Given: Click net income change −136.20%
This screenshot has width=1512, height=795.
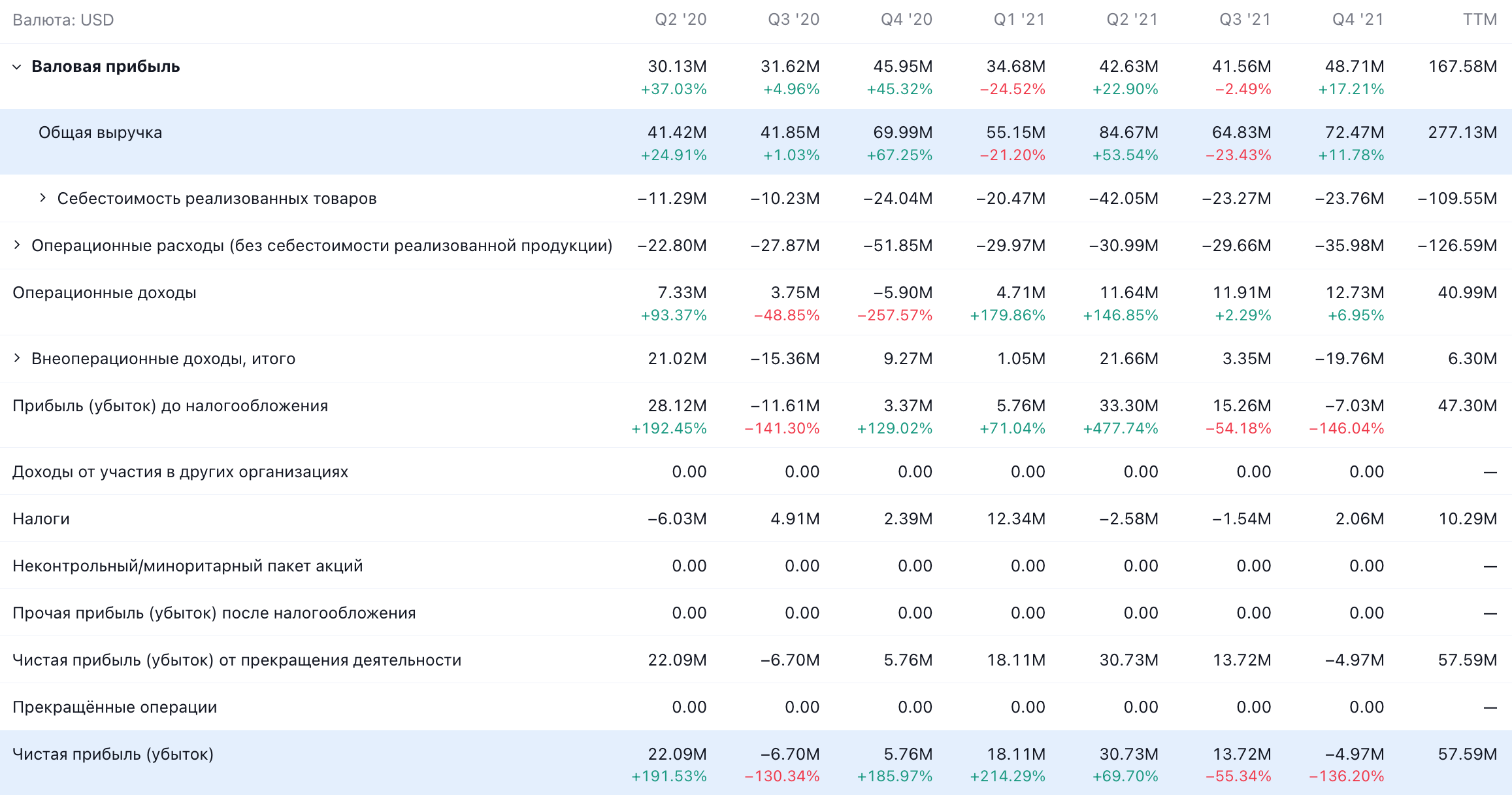Looking at the screenshot, I should [1346, 777].
